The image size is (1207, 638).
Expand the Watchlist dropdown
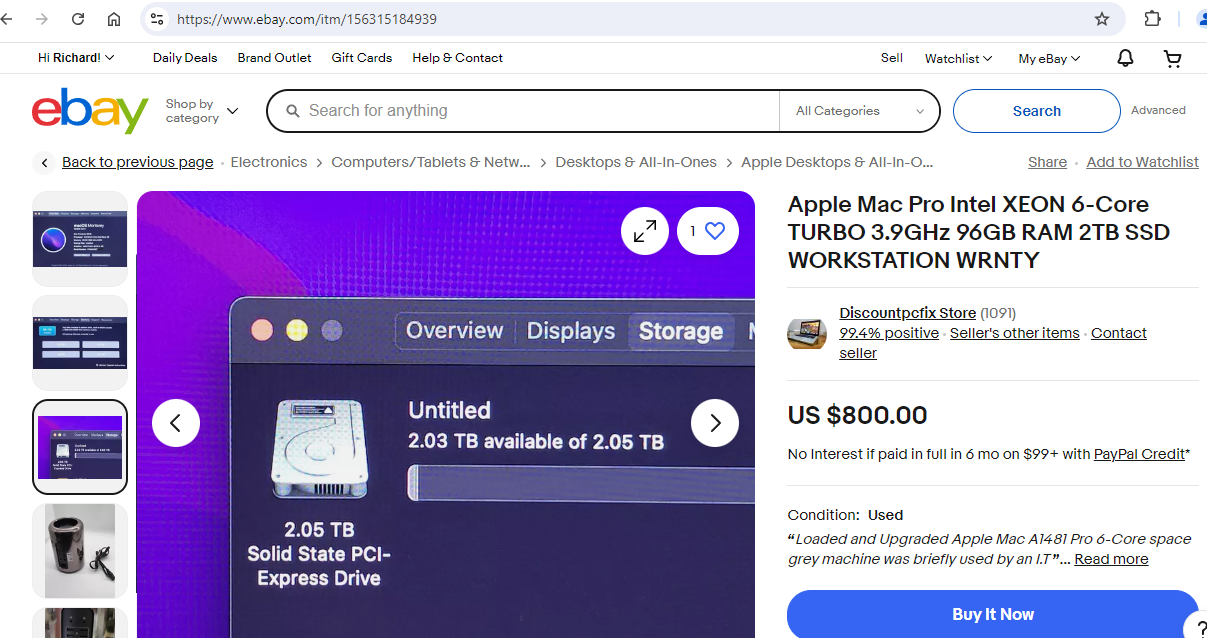(x=958, y=58)
